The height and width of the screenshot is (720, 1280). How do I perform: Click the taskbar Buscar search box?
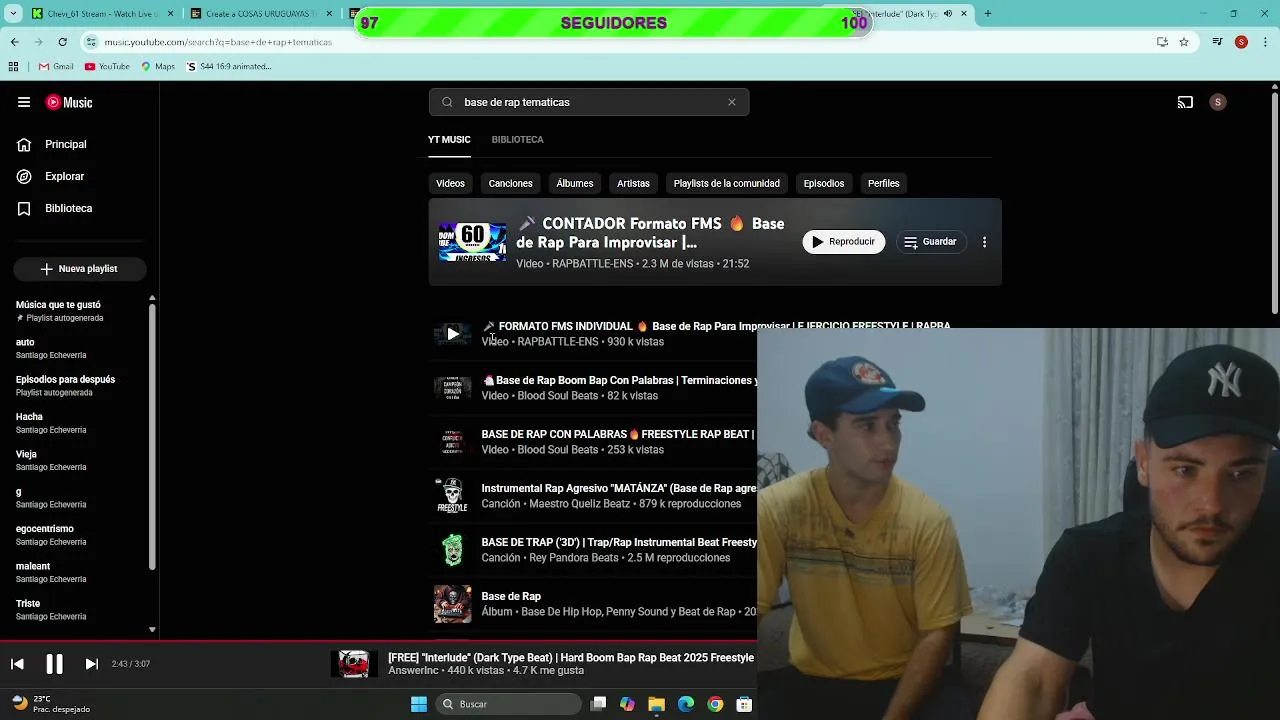pos(510,704)
